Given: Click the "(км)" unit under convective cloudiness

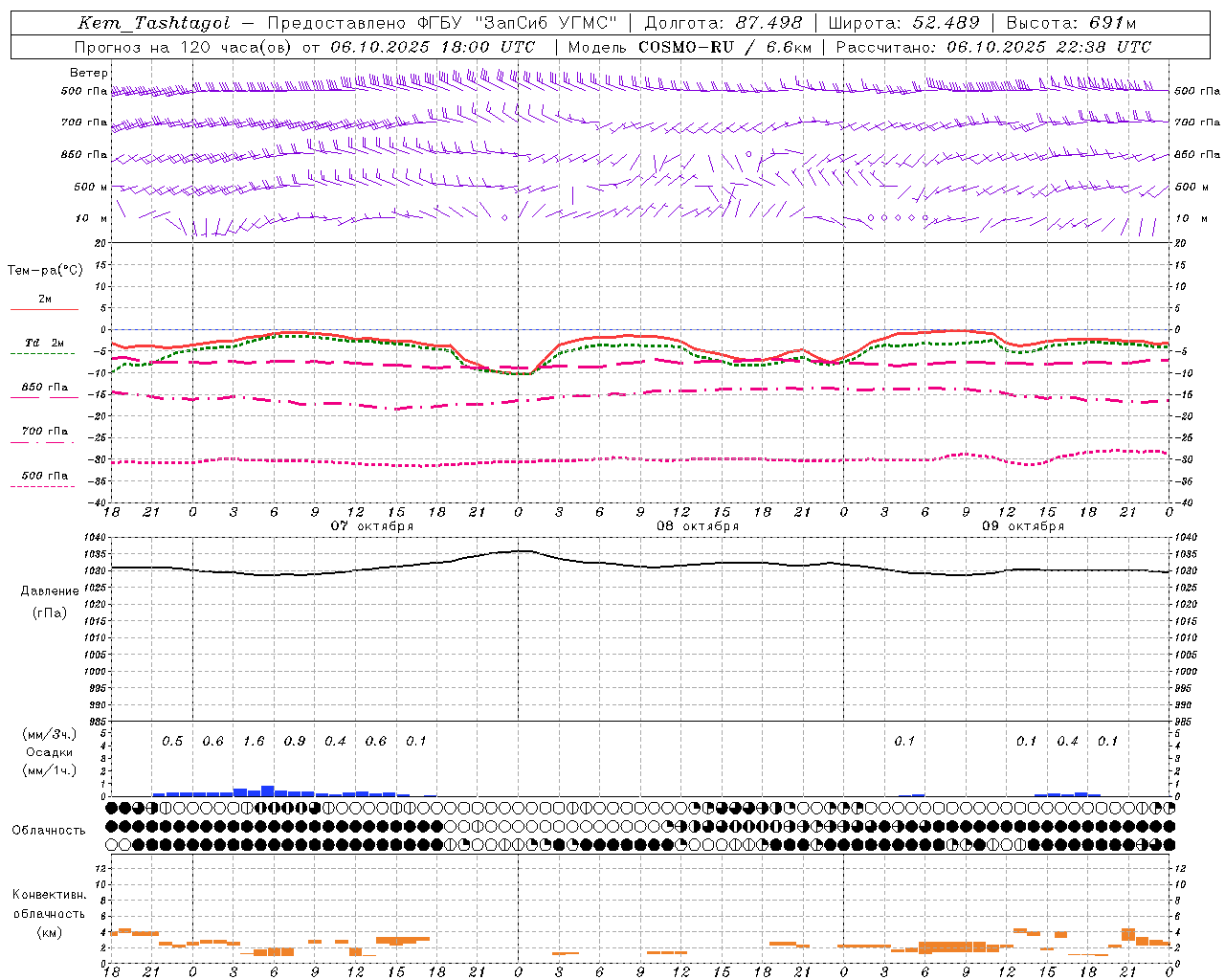Looking at the screenshot, I should (x=50, y=932).
